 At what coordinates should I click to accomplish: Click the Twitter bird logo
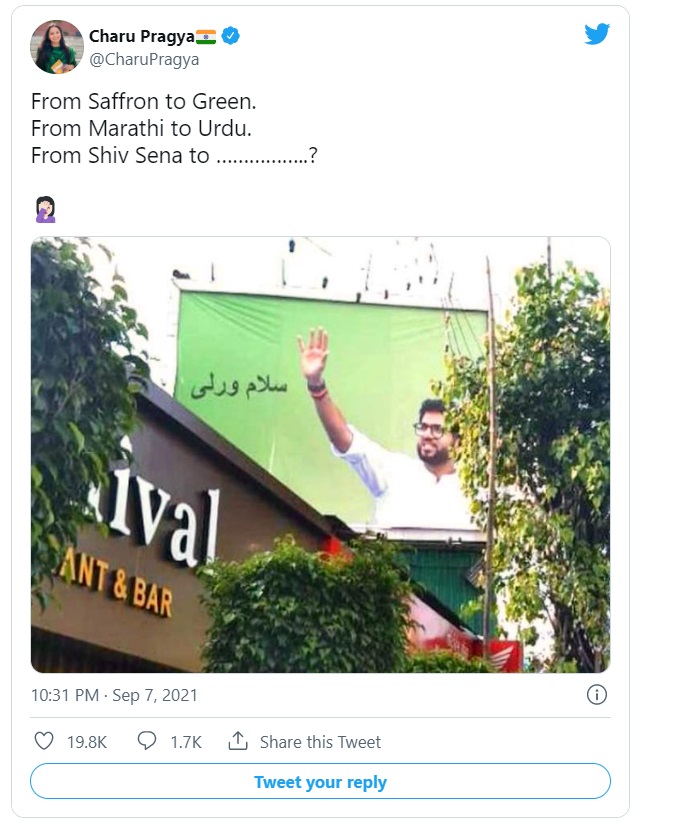point(597,33)
